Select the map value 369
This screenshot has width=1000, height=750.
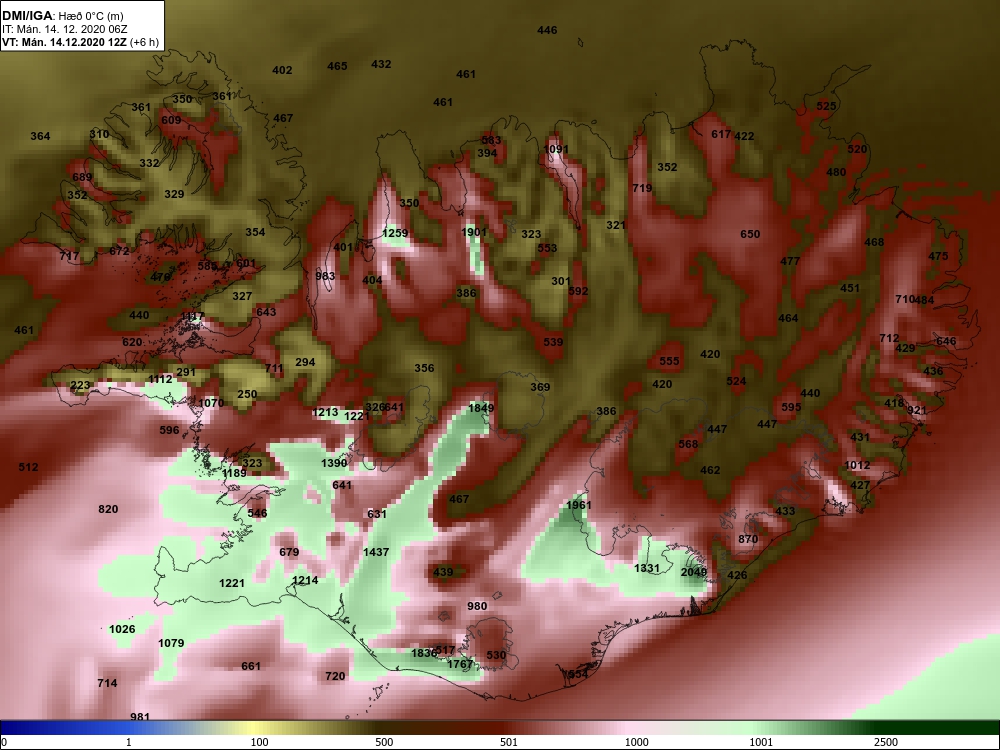click(540, 387)
